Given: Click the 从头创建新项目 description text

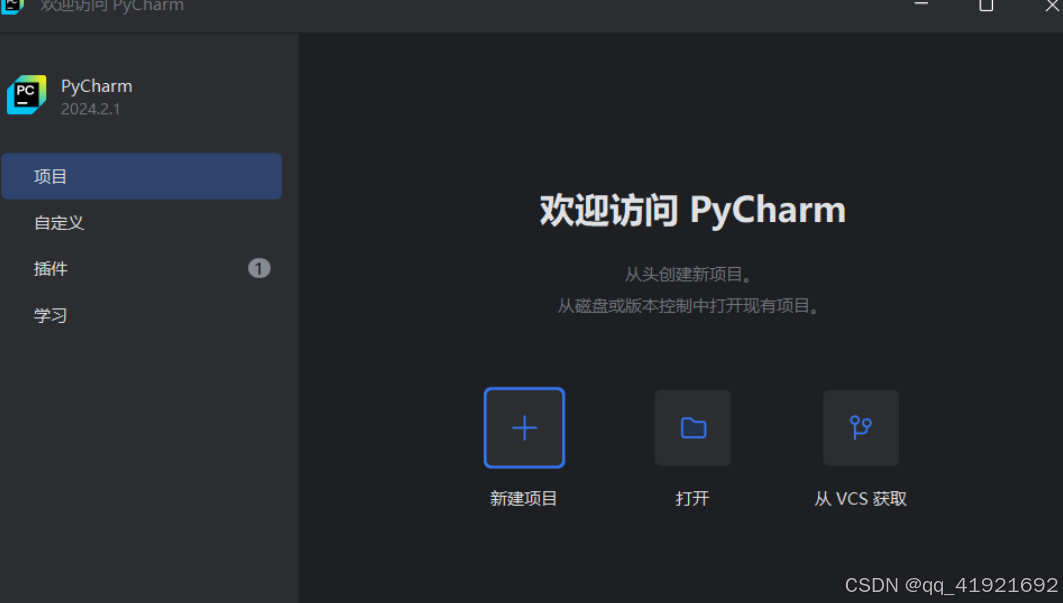Looking at the screenshot, I should coord(688,274).
